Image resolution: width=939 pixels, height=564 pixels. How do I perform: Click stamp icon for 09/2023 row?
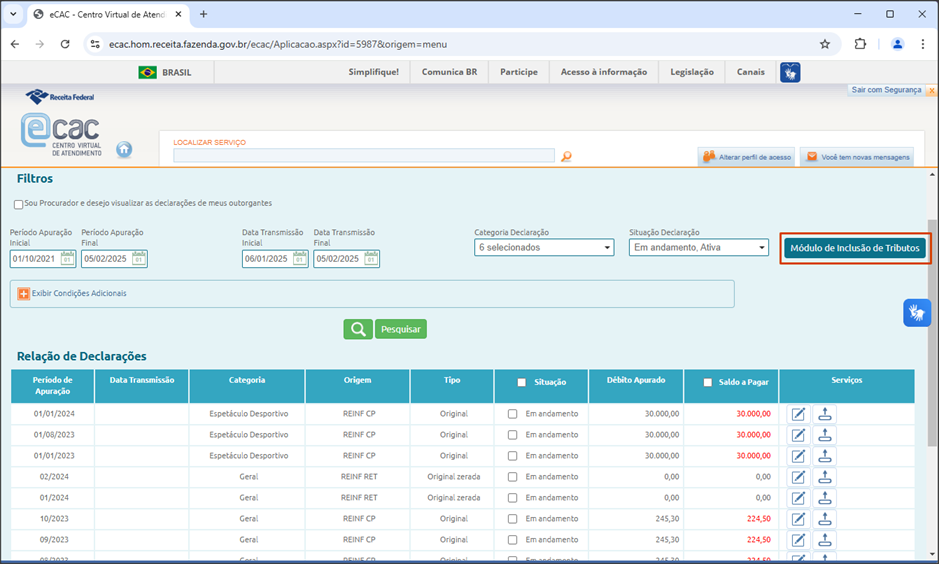tap(825, 540)
